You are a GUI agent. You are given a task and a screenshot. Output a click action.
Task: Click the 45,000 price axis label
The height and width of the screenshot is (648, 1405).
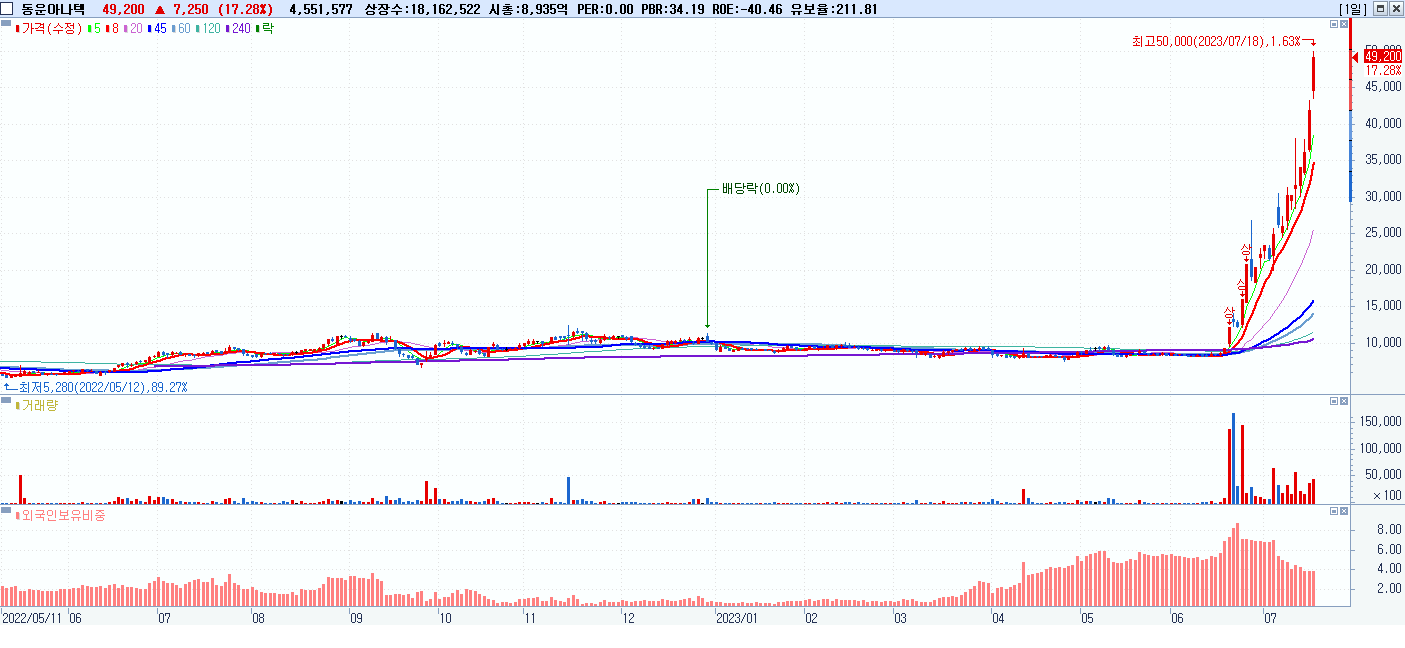tap(1383, 87)
